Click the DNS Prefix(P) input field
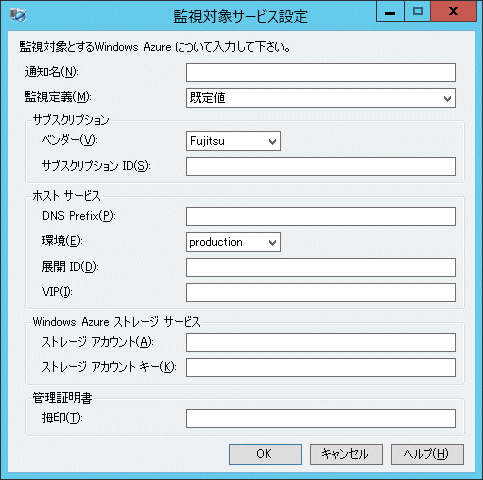The image size is (483, 480). coord(321,217)
